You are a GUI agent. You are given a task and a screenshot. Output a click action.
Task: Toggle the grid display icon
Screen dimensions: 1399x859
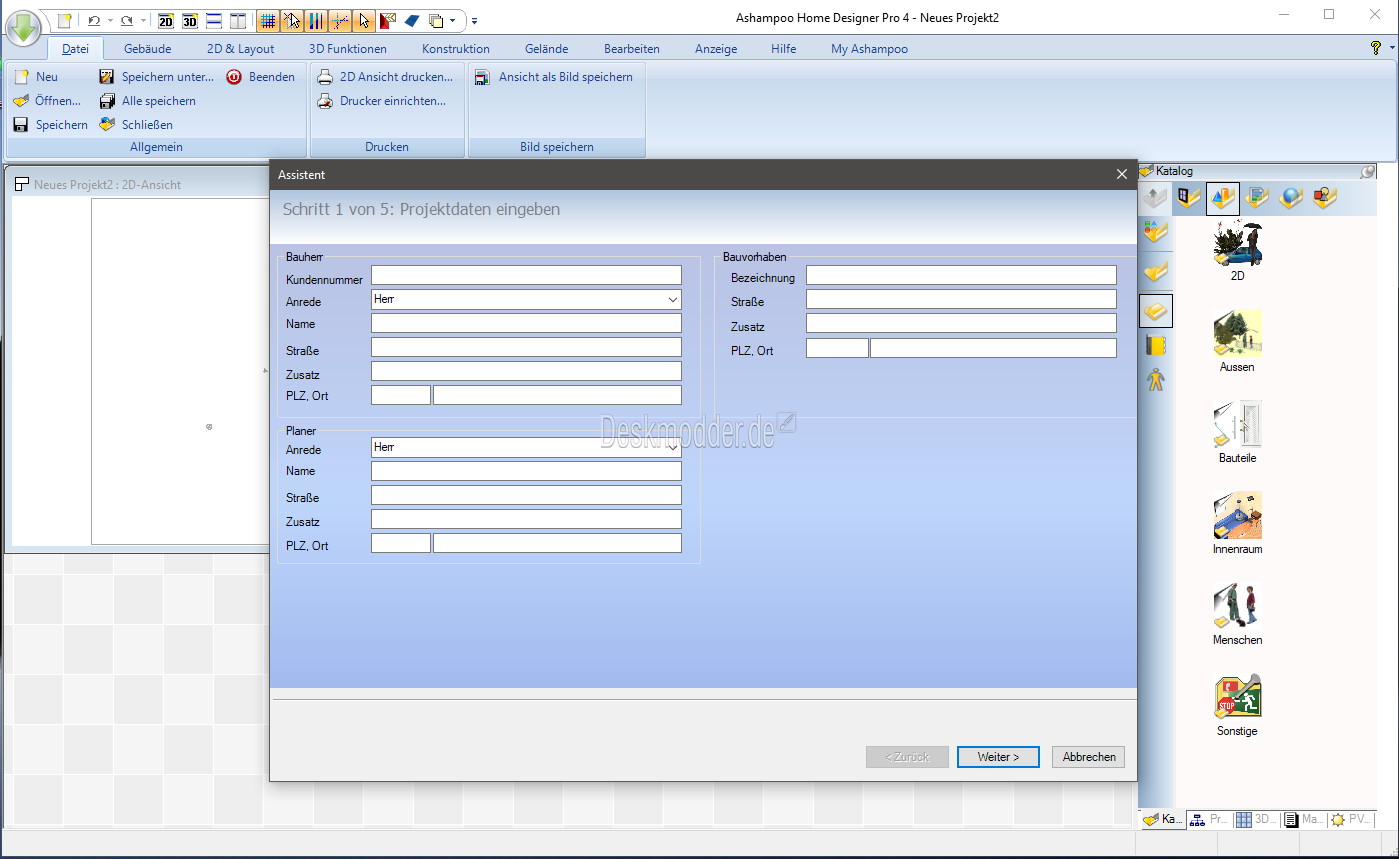click(268, 20)
